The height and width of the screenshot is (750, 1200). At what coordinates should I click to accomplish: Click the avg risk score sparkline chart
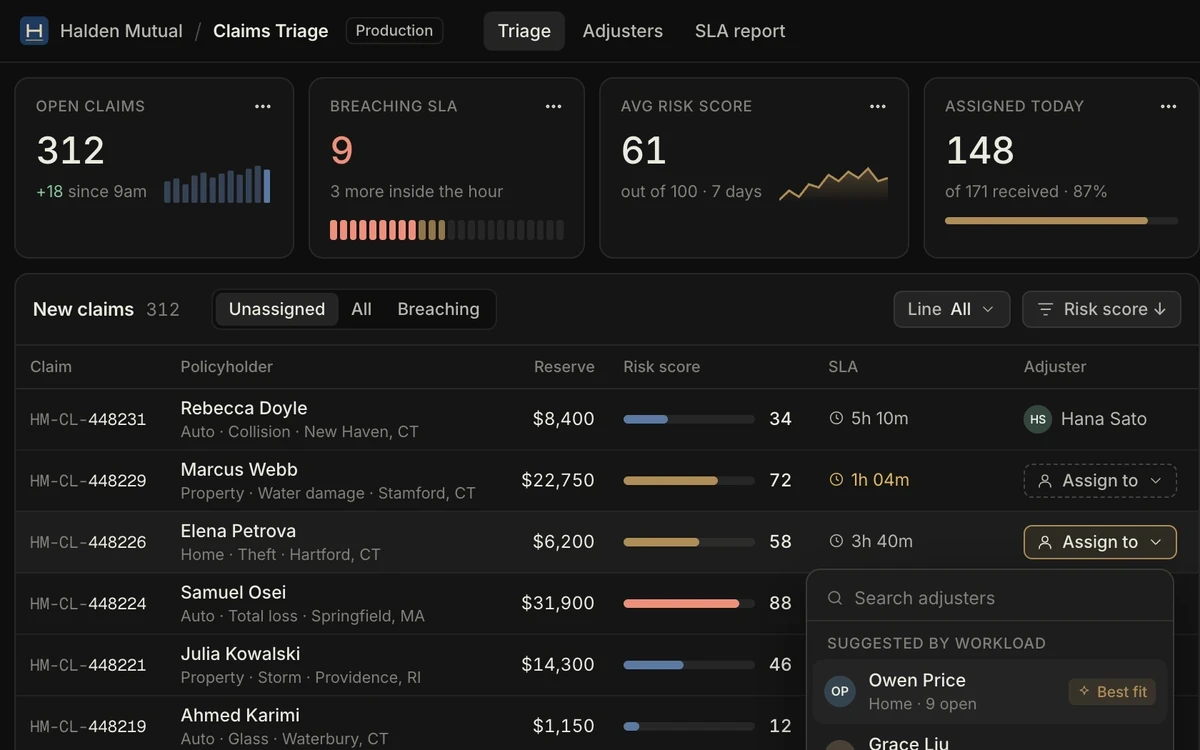(x=833, y=185)
